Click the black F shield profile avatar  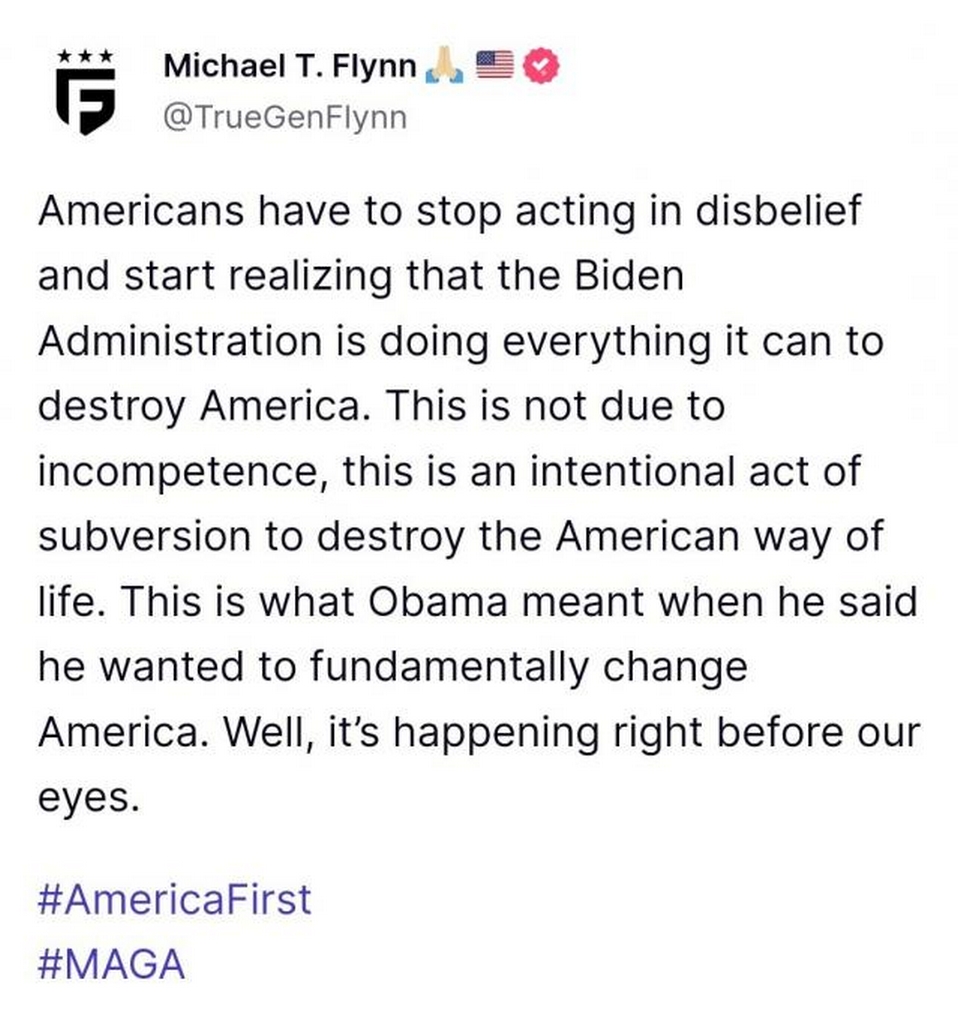pos(86,101)
